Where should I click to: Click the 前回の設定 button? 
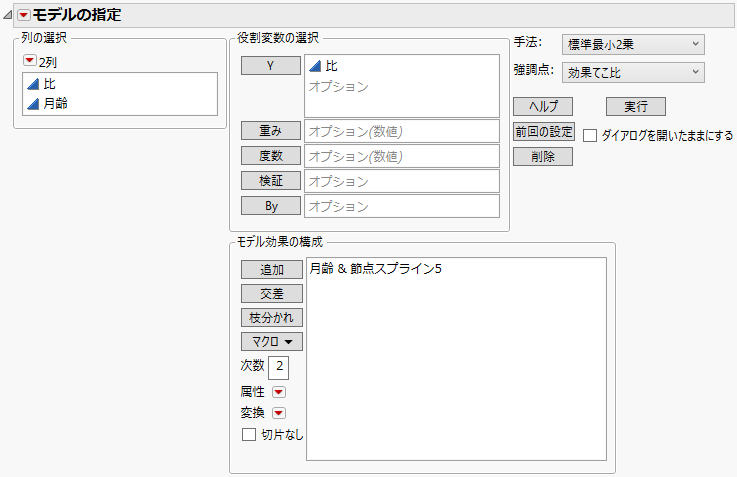click(x=544, y=132)
